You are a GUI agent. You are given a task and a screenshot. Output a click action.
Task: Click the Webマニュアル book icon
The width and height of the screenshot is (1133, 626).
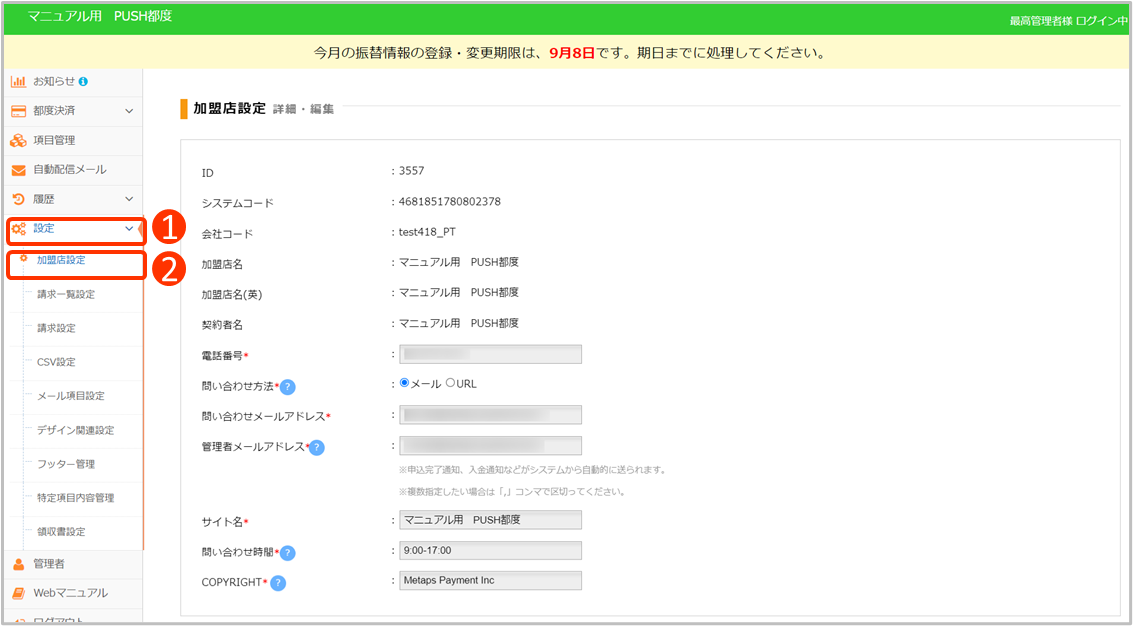click(x=18, y=593)
